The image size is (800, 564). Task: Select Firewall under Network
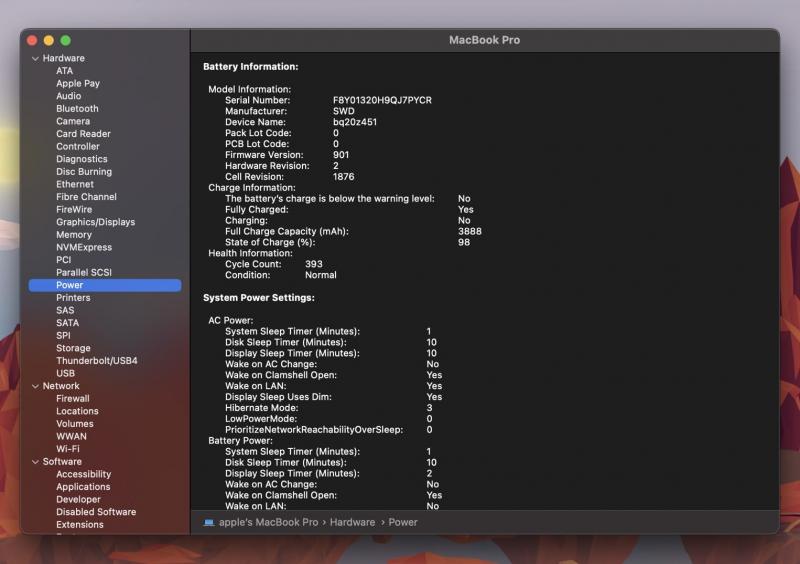point(73,398)
